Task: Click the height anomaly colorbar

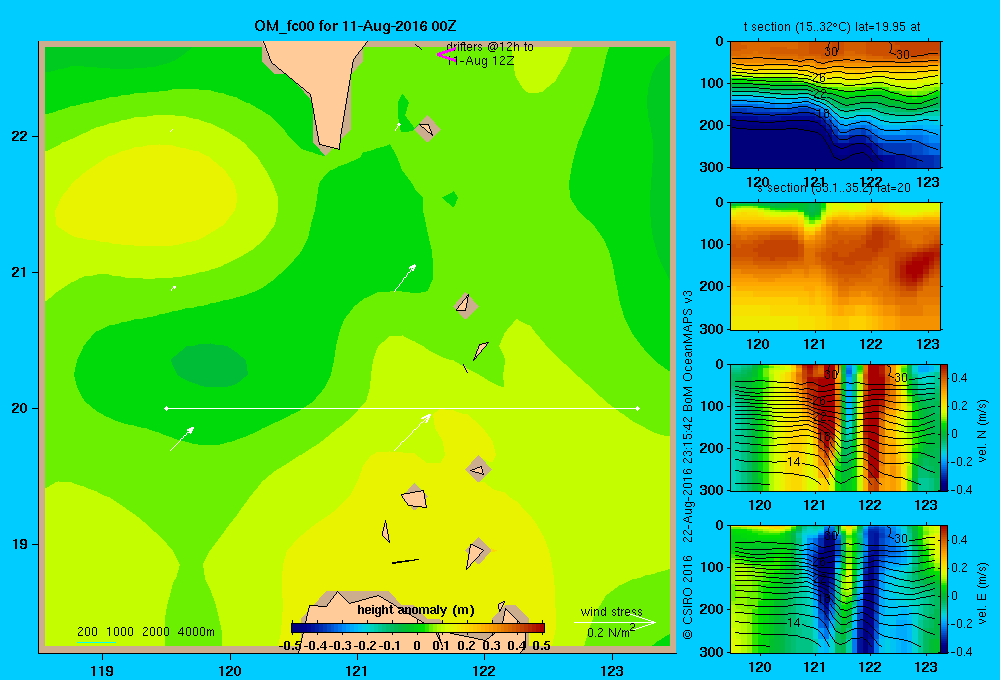Action: point(418,627)
